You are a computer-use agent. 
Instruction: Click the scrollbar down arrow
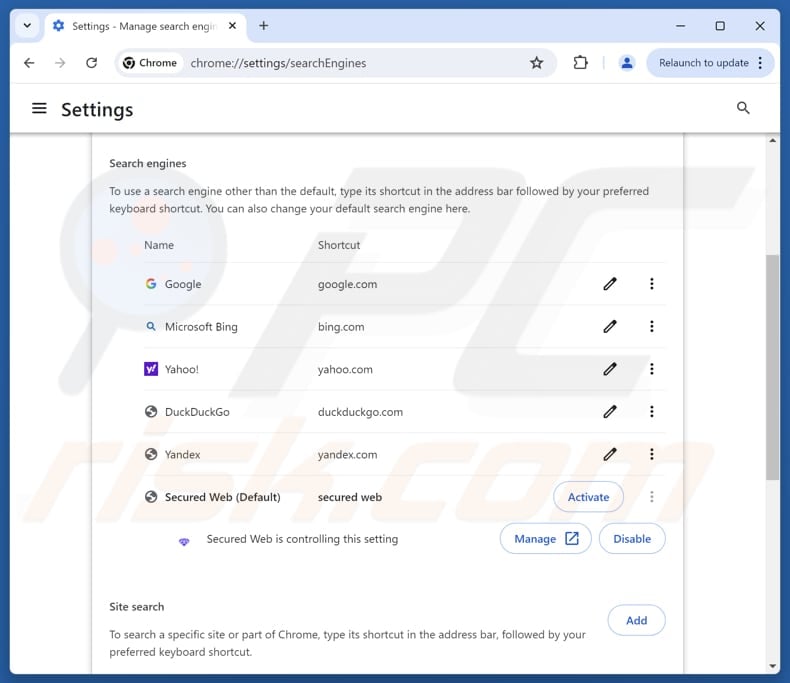tap(772, 666)
